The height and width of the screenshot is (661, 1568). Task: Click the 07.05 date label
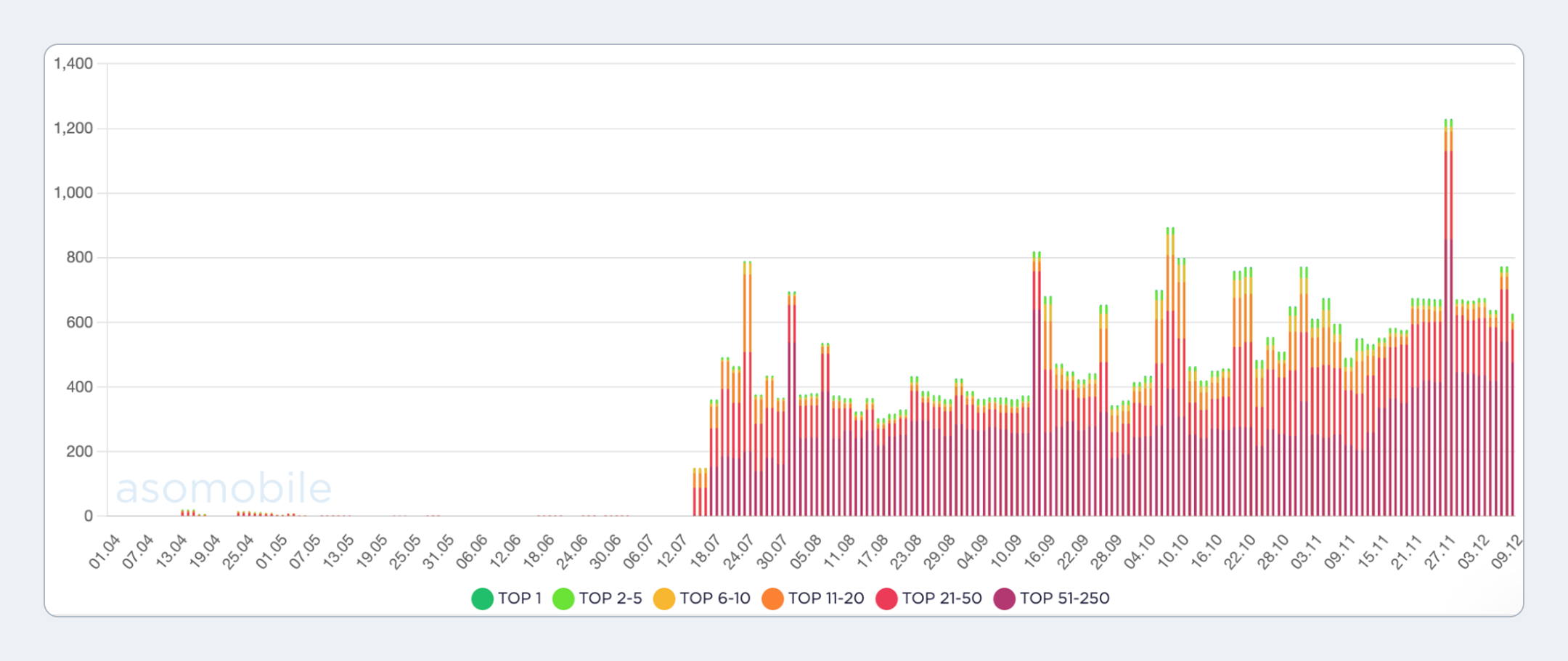click(305, 552)
